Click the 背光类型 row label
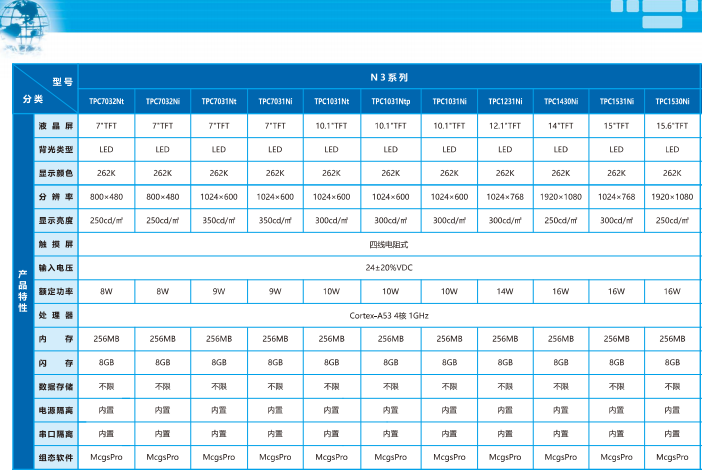The width and height of the screenshot is (702, 470). coord(56,149)
